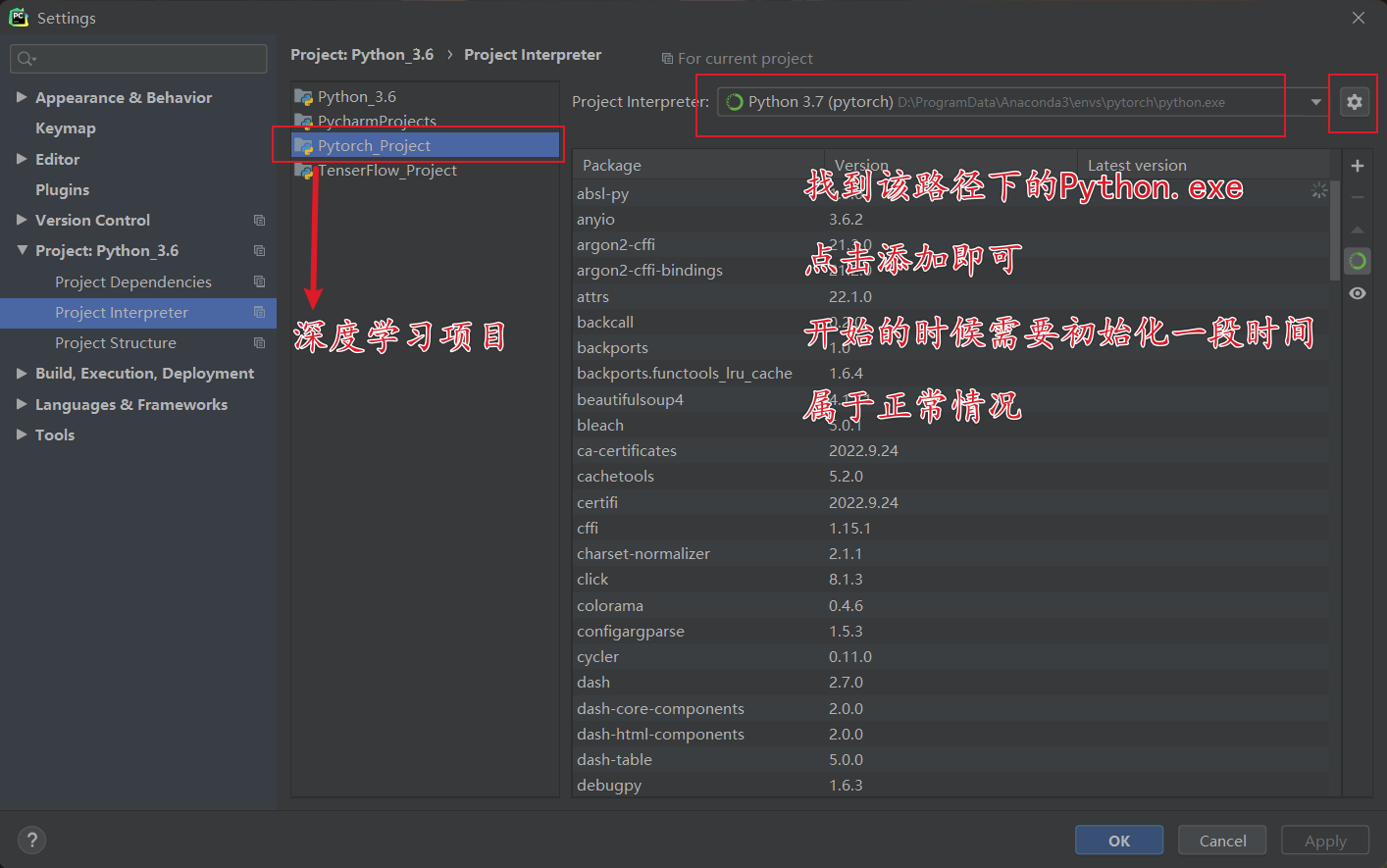Click the copy icon beside Project Structure
This screenshot has height=868, width=1387.
point(259,342)
